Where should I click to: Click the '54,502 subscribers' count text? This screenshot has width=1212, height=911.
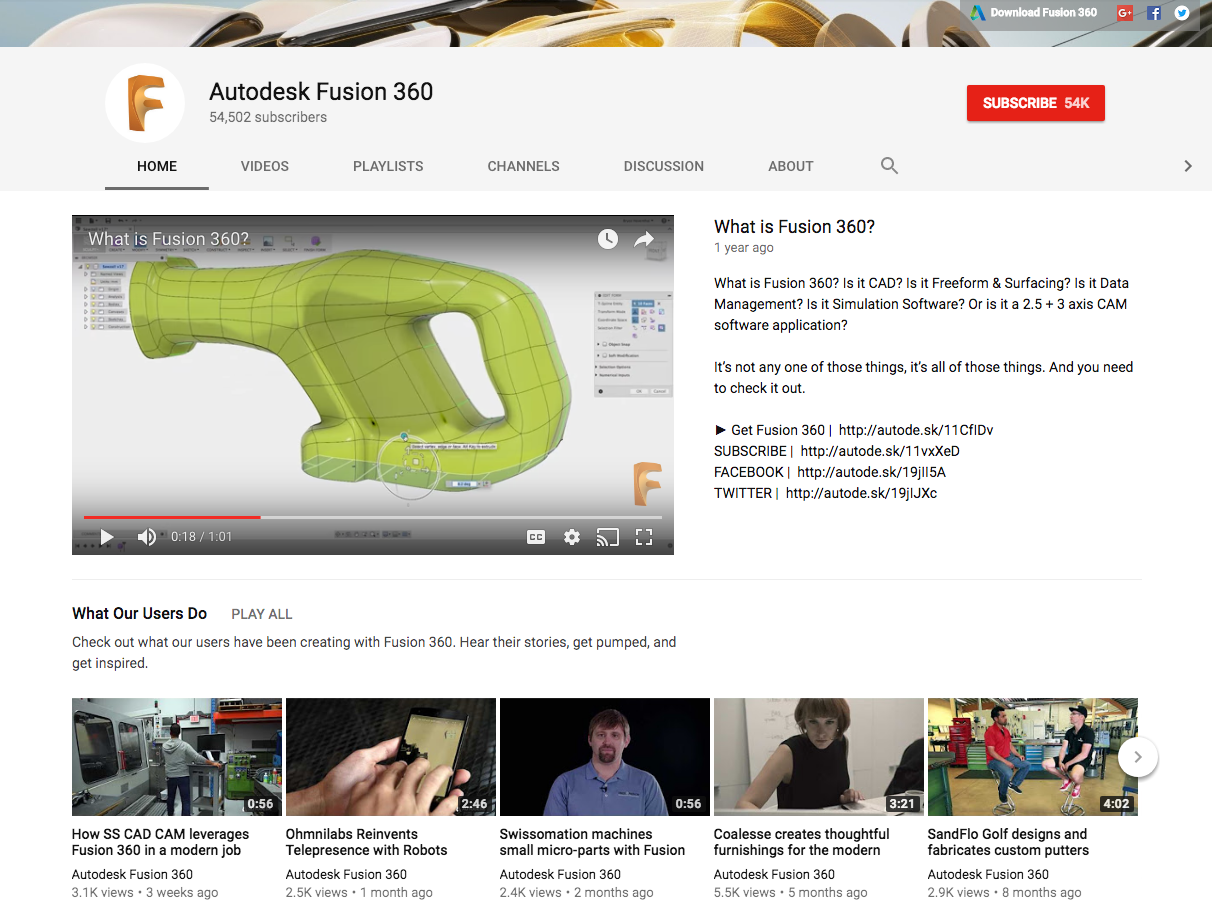pyautogui.click(x=268, y=117)
